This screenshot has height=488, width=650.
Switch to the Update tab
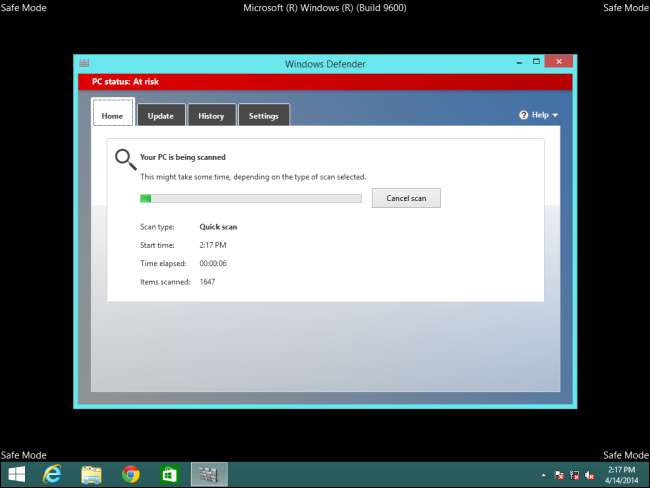point(160,116)
